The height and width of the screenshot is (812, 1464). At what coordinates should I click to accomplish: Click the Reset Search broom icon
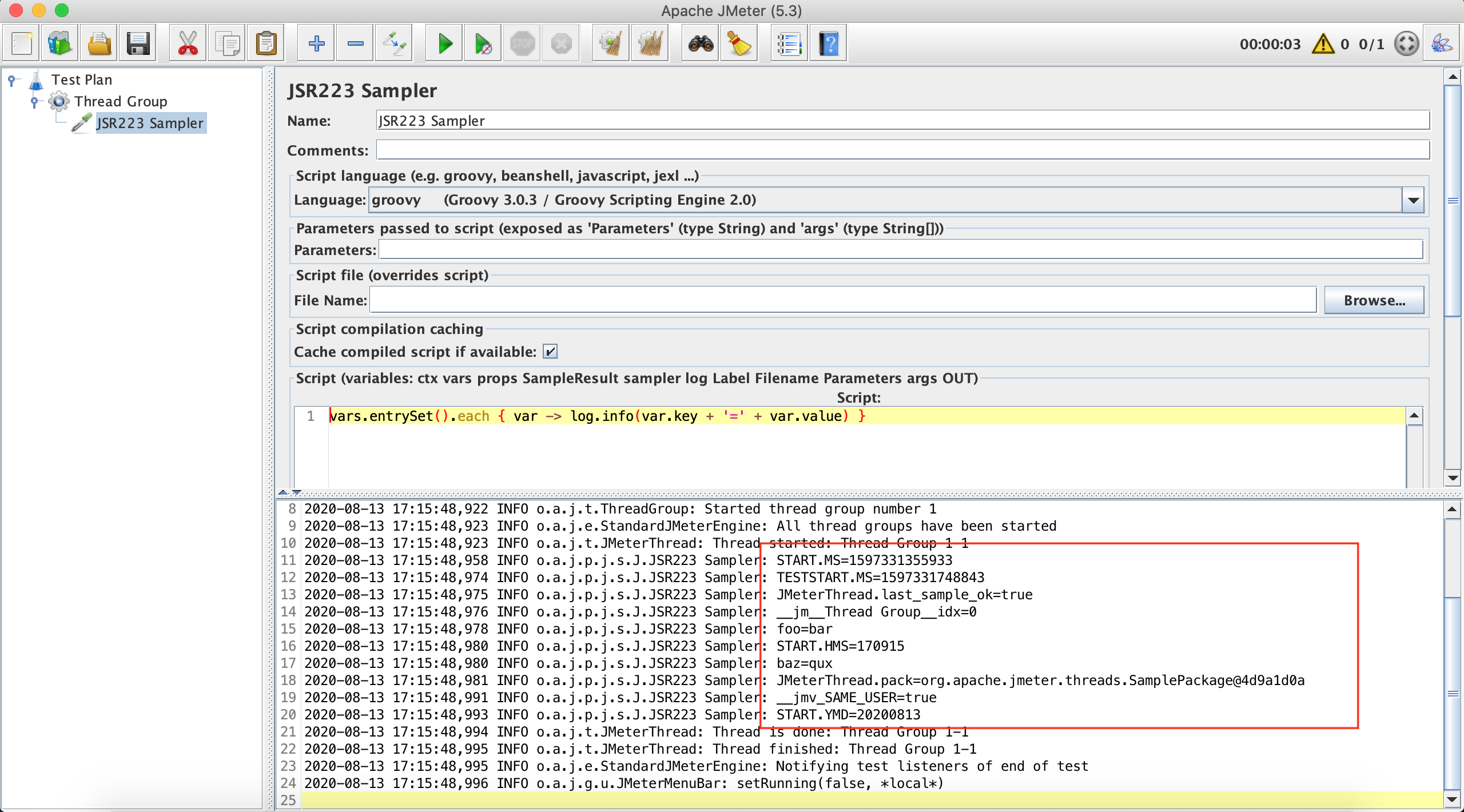[739, 43]
